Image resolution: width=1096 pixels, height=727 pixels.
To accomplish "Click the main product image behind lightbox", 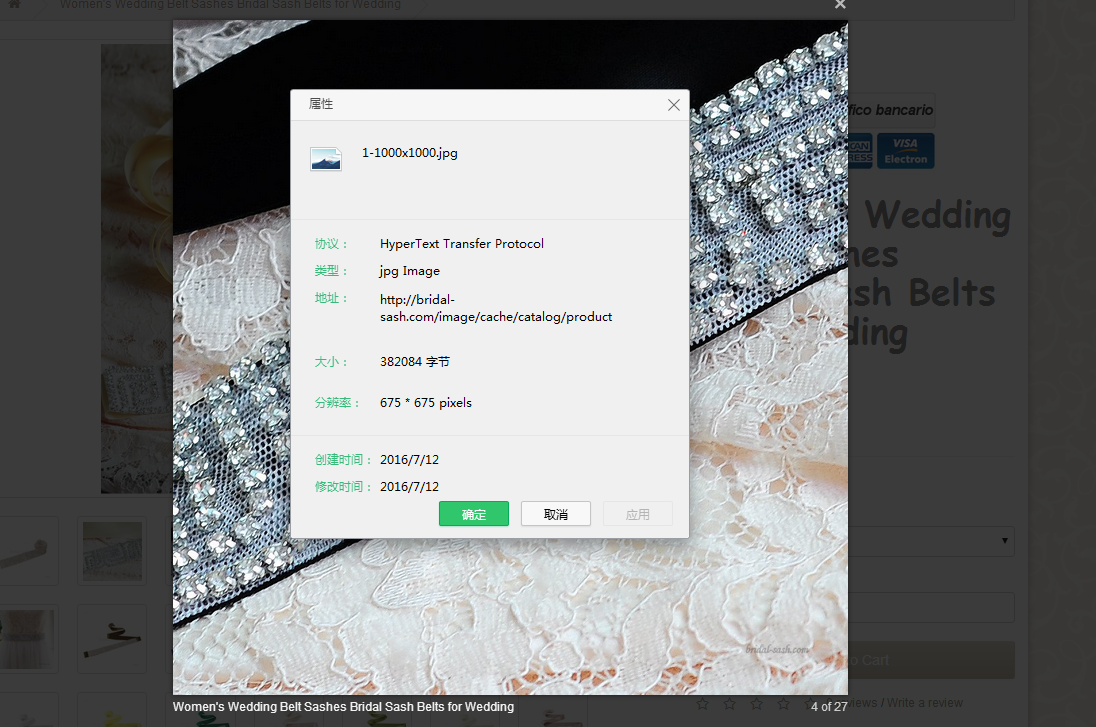I will pos(137,269).
